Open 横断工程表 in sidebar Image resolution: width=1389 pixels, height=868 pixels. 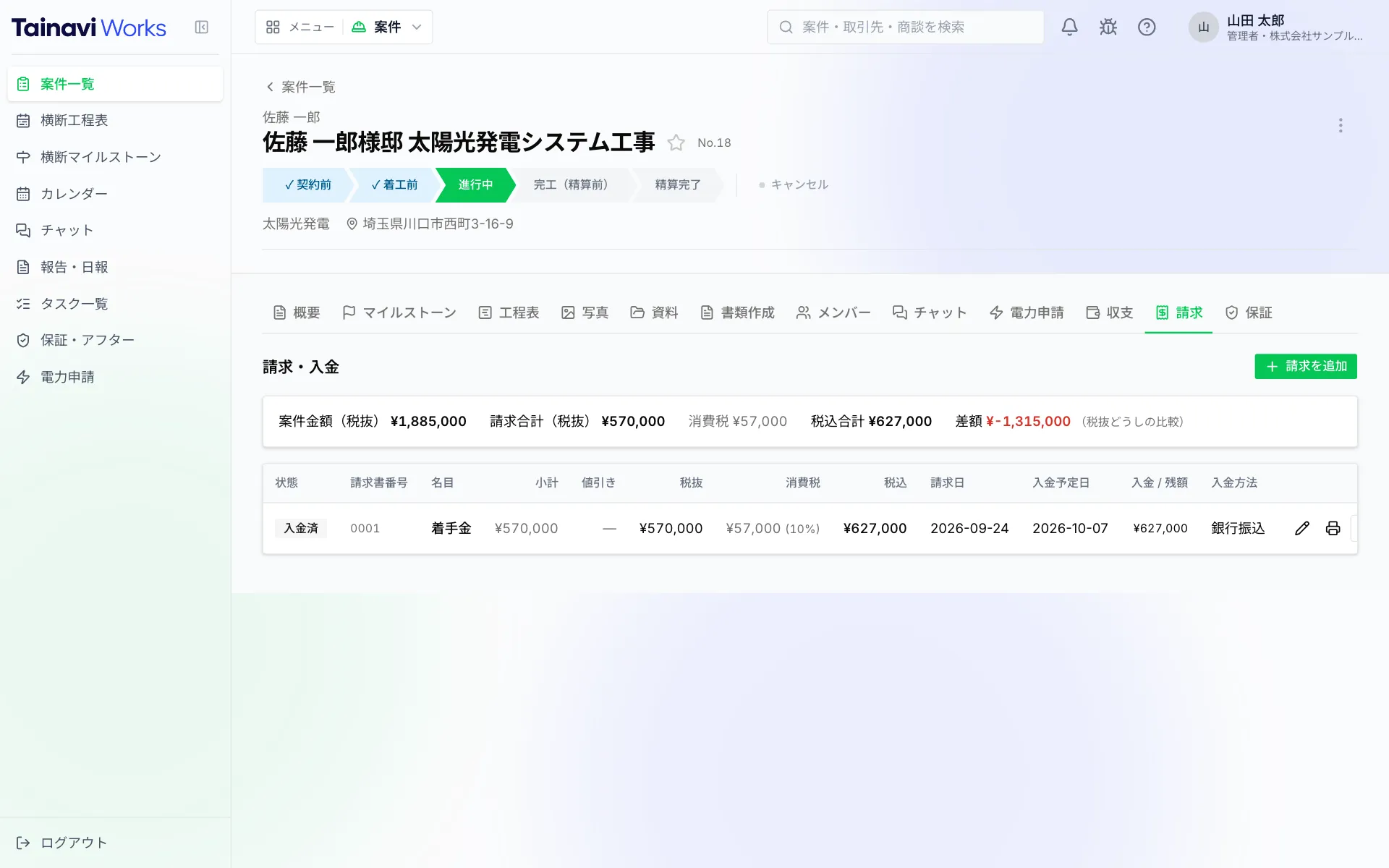pyautogui.click(x=115, y=120)
